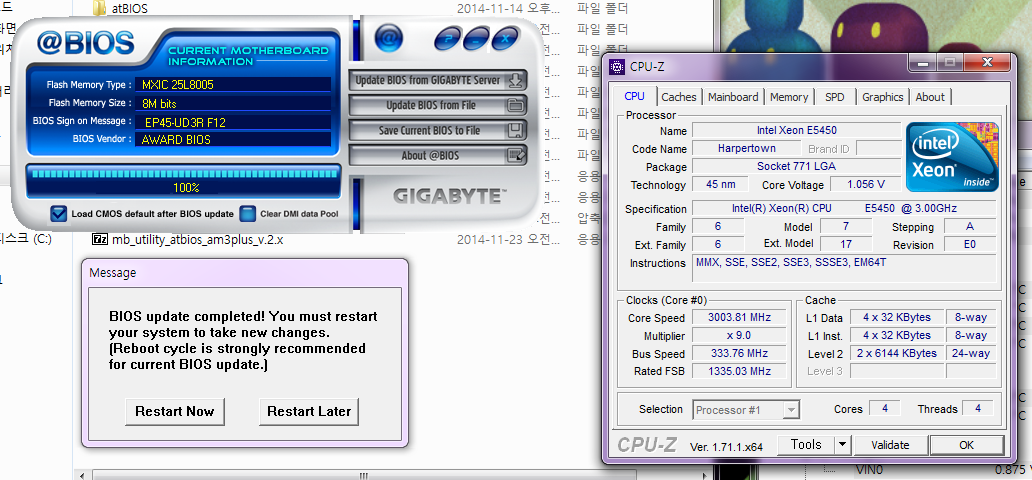Click the Intel Xeon inside logo
This screenshot has width=1032, height=480.
952,157
